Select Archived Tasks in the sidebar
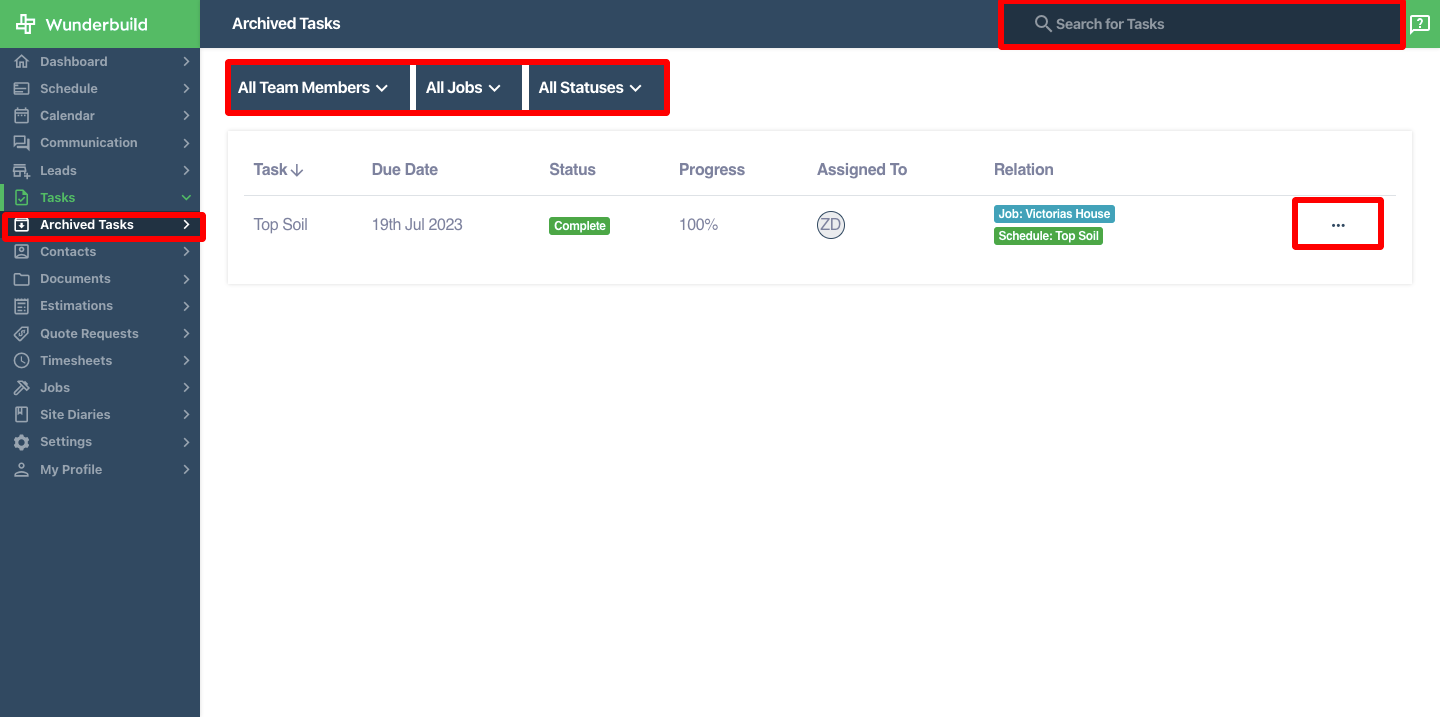Viewport: 1440px width, 717px height. click(100, 225)
